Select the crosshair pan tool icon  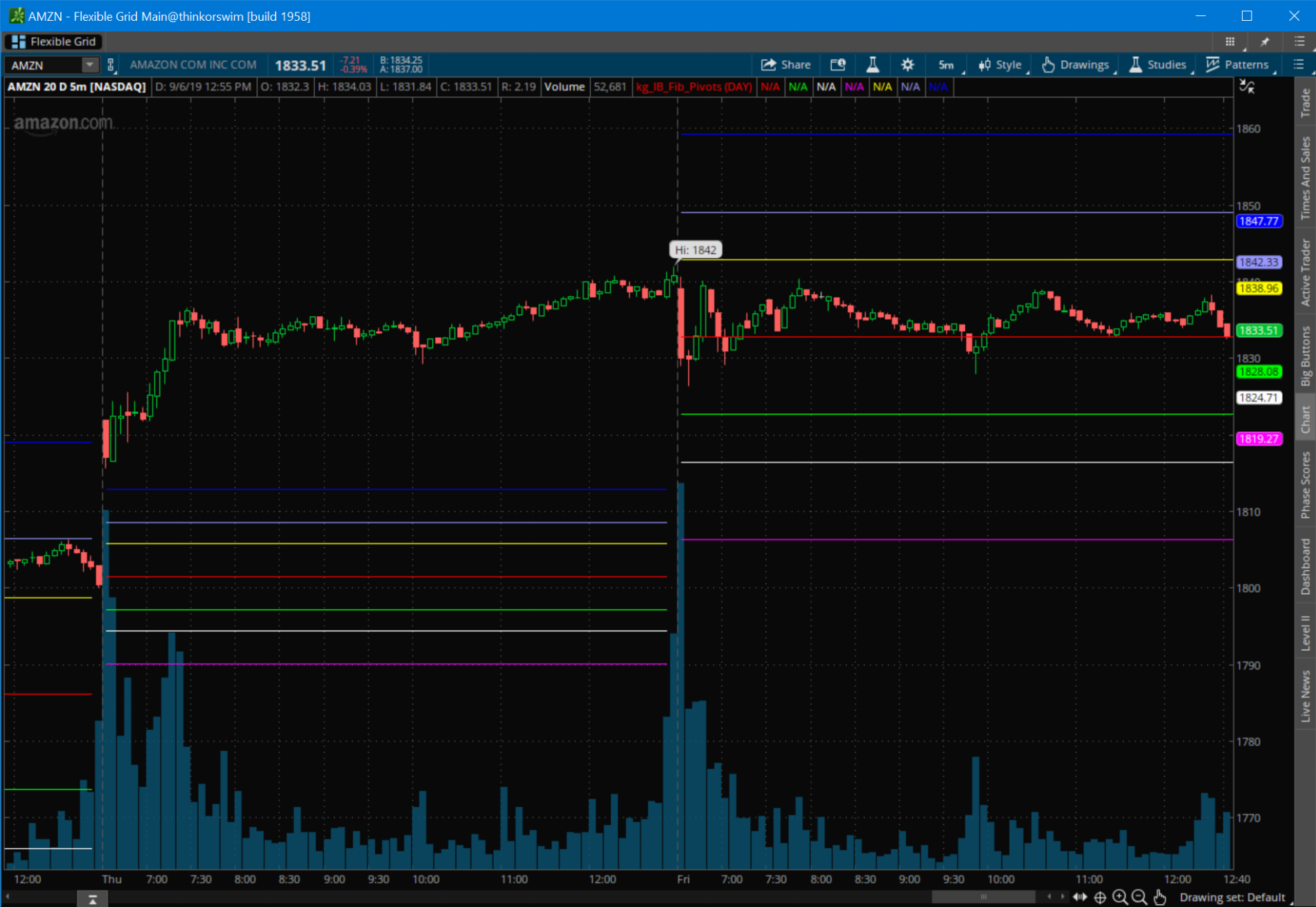coord(1100,897)
